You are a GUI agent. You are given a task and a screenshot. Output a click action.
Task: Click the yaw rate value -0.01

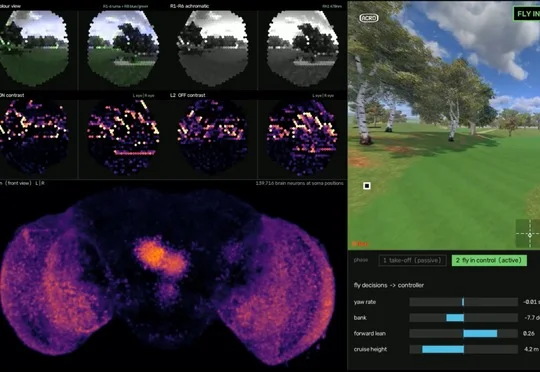[531, 302]
